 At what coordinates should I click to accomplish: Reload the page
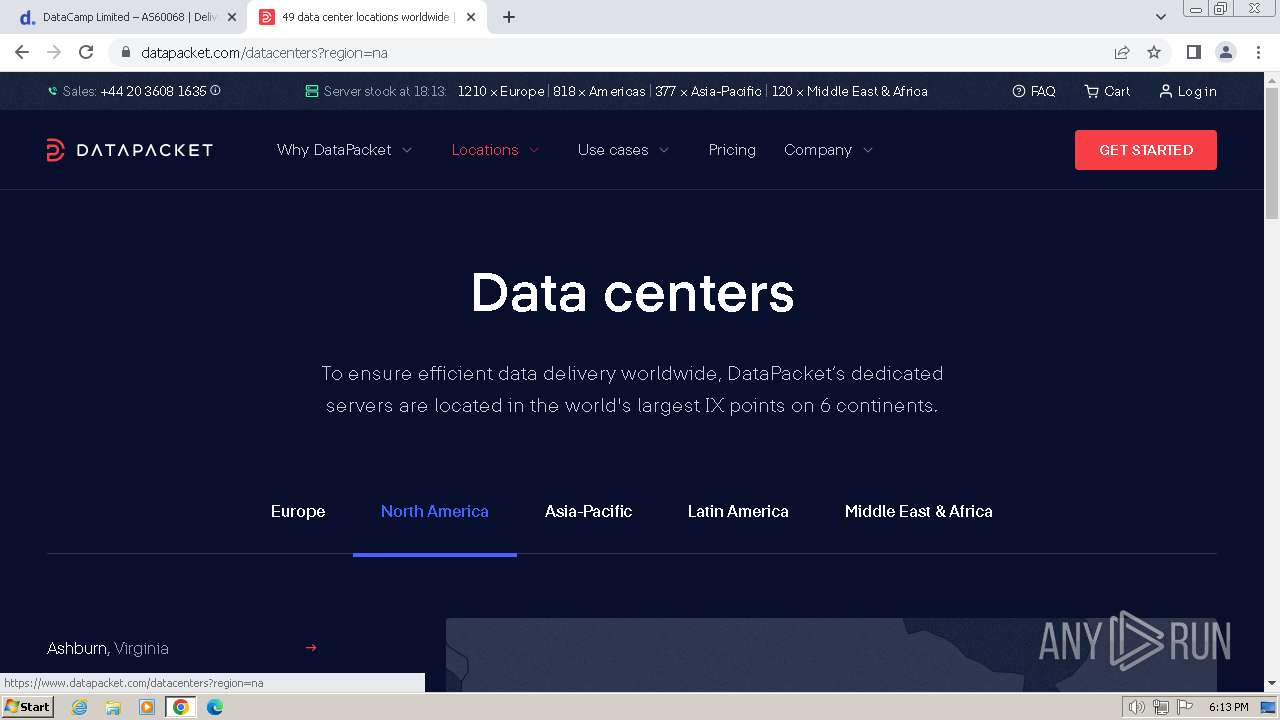[86, 52]
